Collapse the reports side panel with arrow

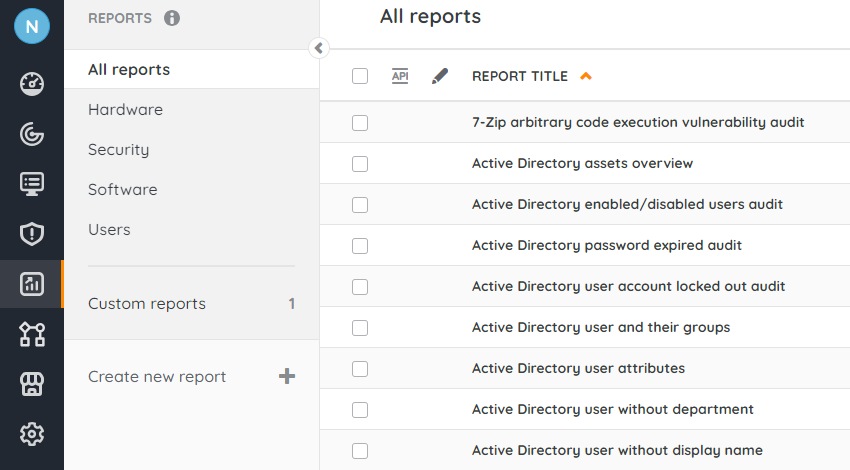coord(319,48)
